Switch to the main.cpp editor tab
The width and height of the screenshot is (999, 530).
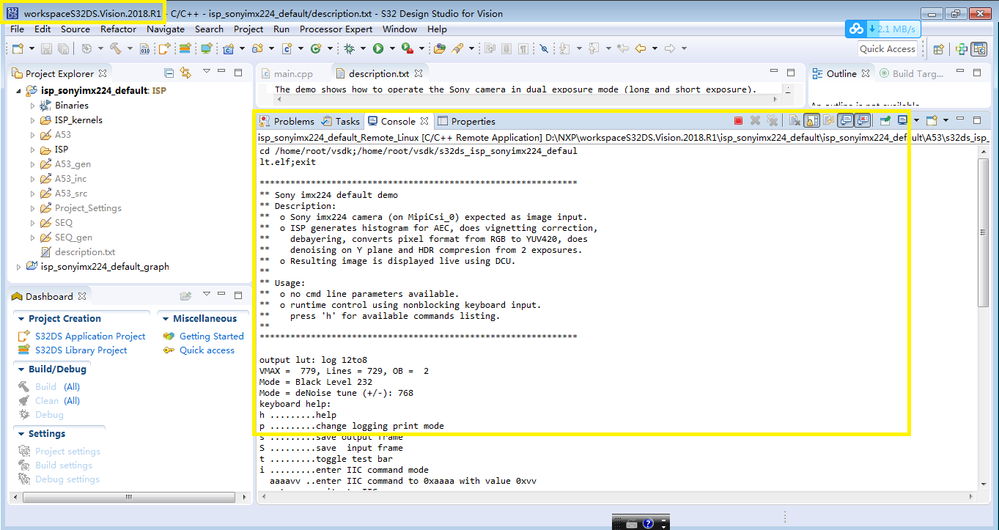click(x=287, y=74)
